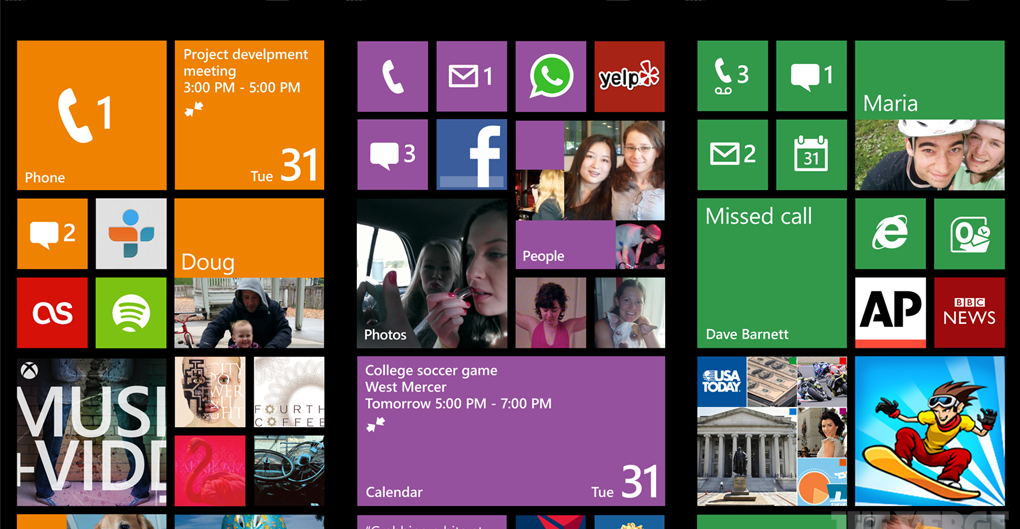Open the Missed call Dave Barnett tile
The height and width of the screenshot is (529, 1020).
point(772,273)
